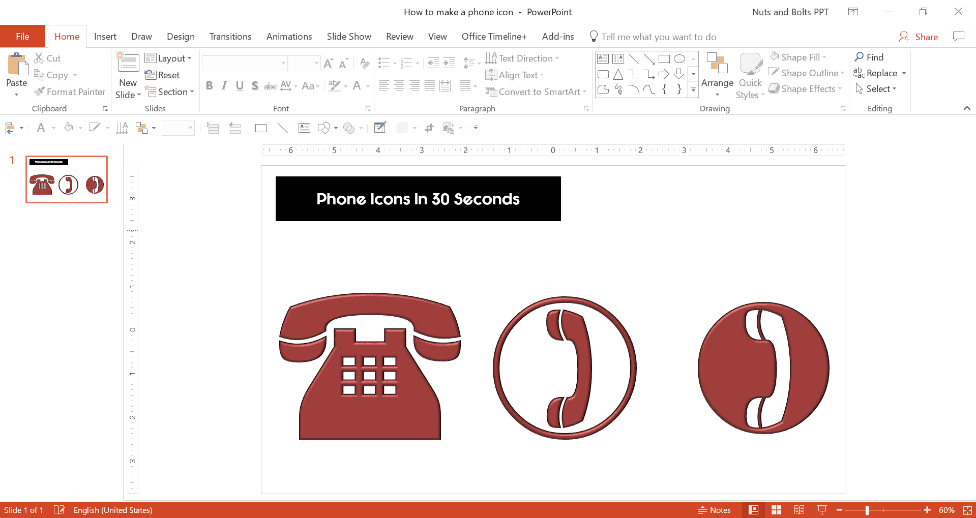The height and width of the screenshot is (518, 976).
Task: Click the crop icon in the quick toolbar
Action: 429,128
